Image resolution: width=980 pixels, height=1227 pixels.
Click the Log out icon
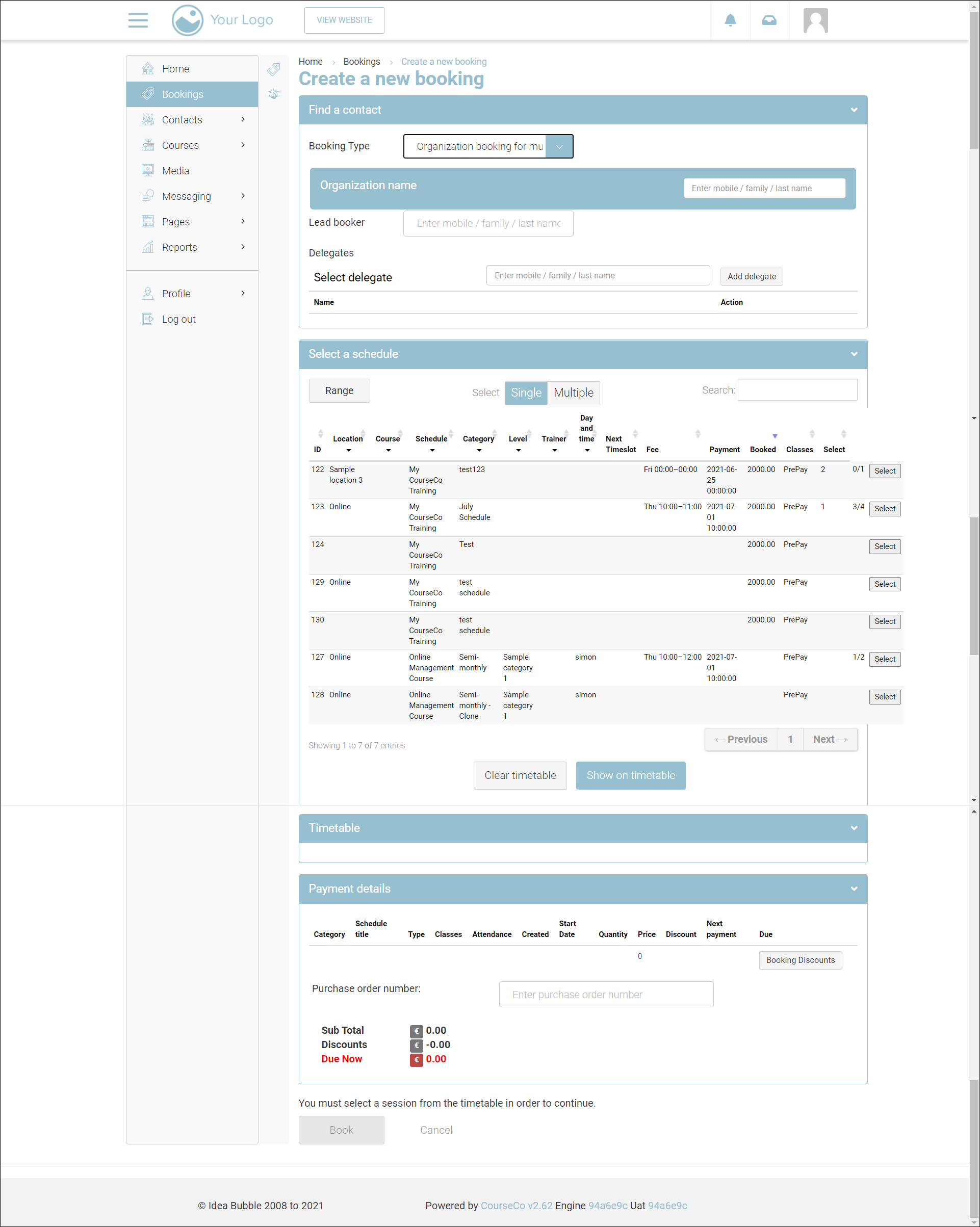[148, 319]
